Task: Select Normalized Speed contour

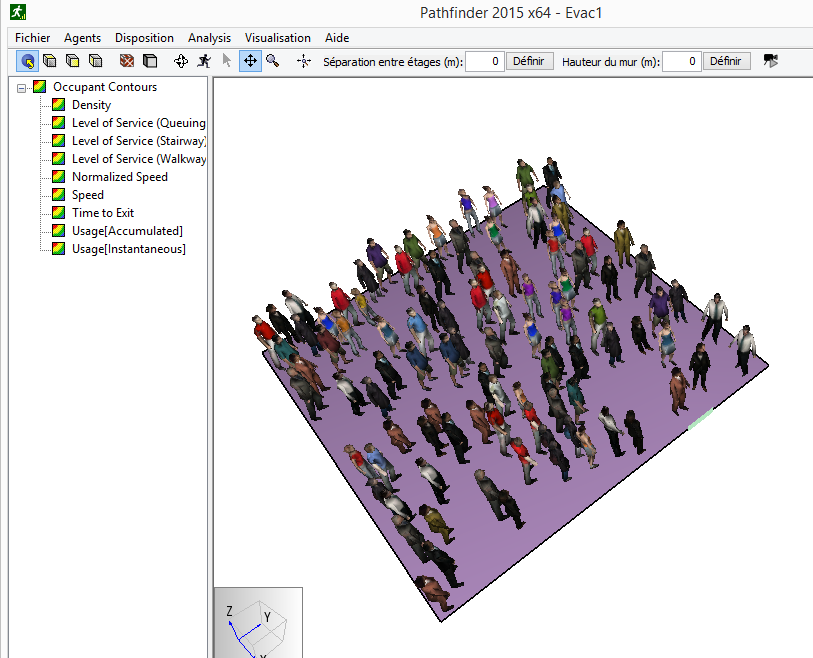Action: [120, 177]
